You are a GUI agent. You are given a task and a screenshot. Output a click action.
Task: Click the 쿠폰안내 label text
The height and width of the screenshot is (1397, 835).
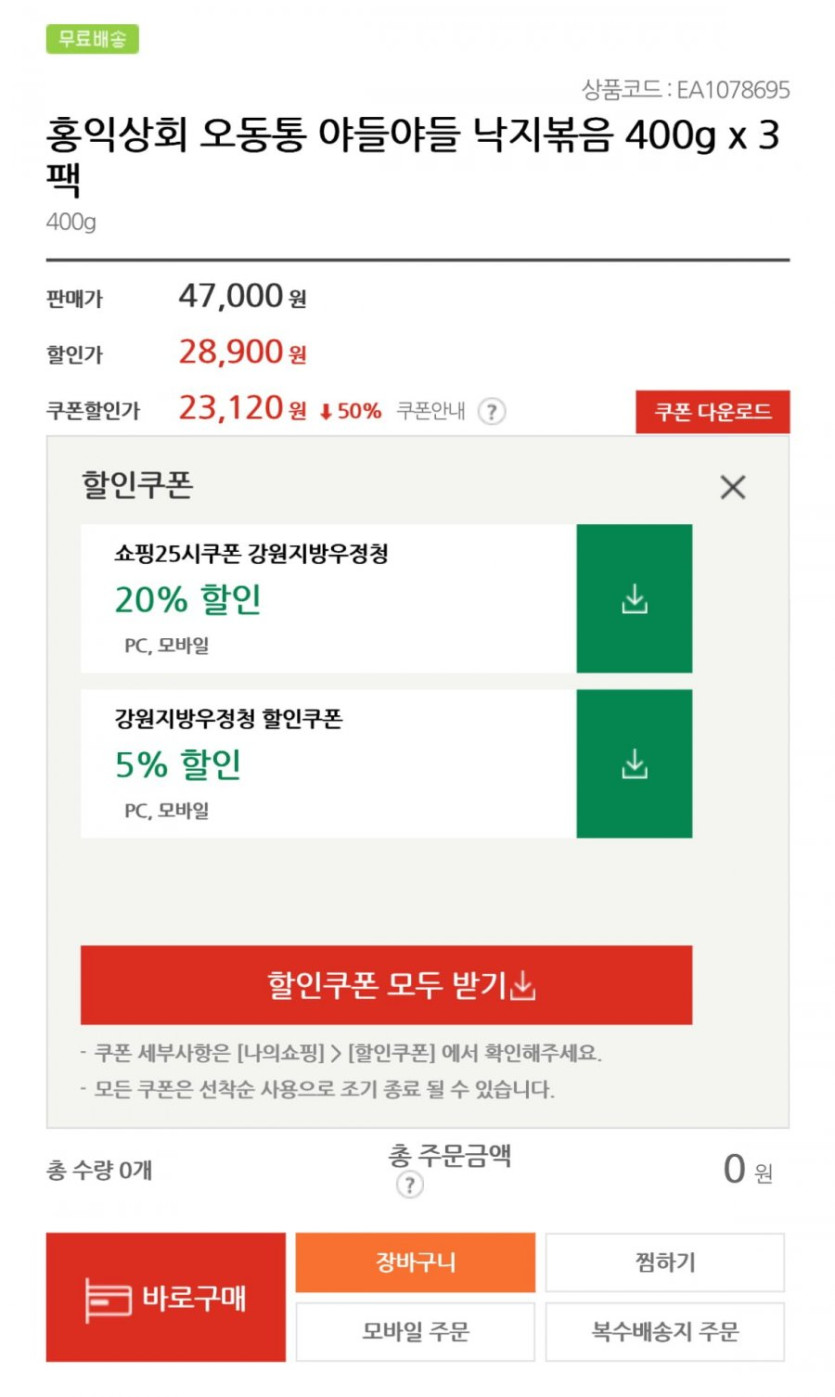pyautogui.click(x=431, y=411)
